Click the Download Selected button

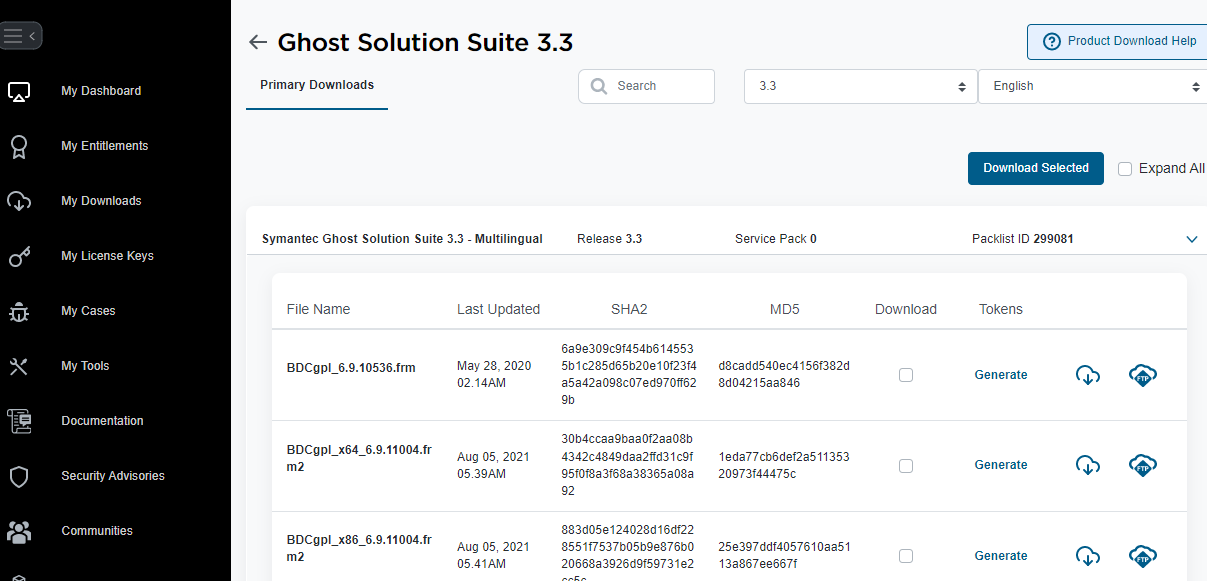click(x=1036, y=168)
